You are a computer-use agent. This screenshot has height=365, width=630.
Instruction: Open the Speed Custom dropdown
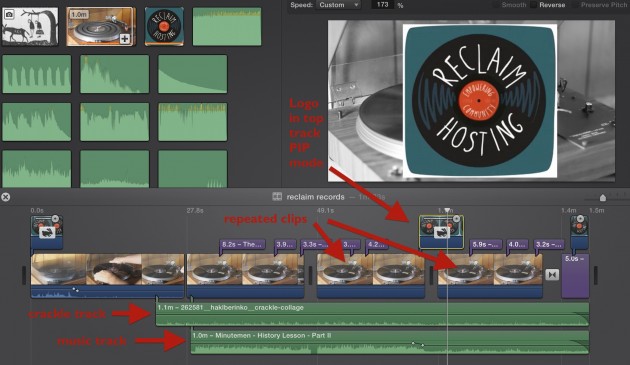pos(339,5)
